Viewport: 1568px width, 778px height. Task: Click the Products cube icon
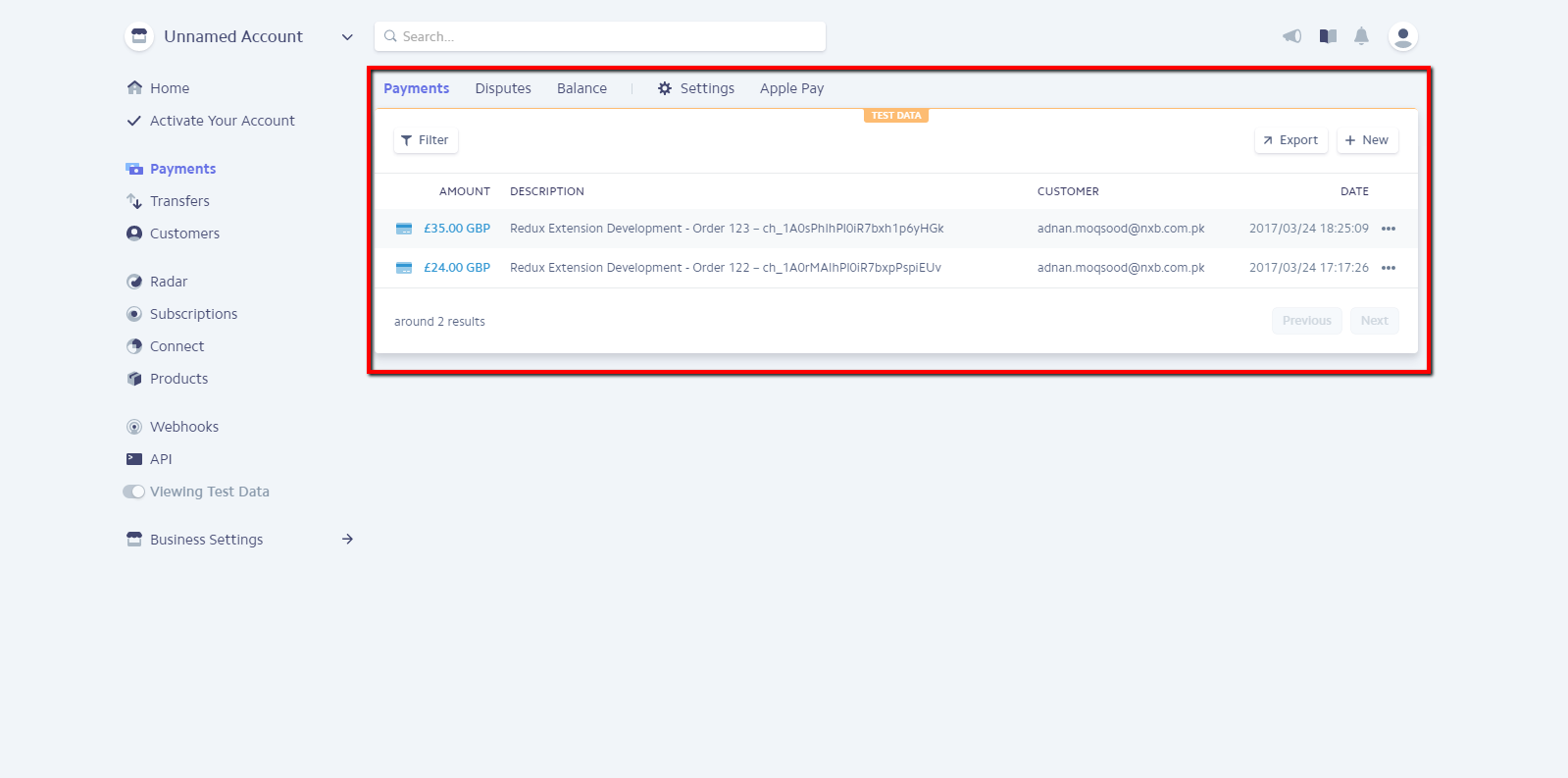point(134,379)
